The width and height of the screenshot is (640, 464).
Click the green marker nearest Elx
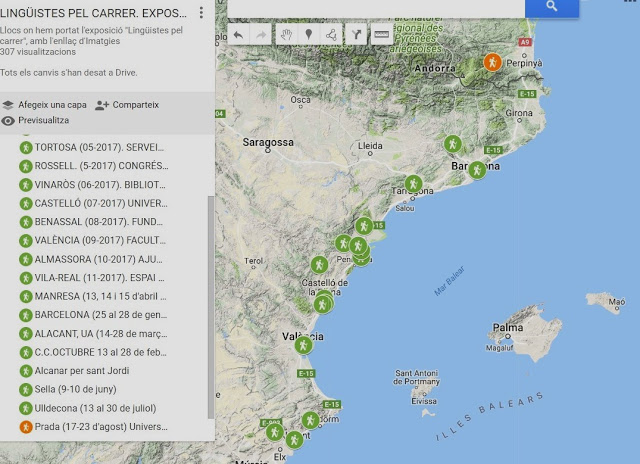tap(294, 440)
